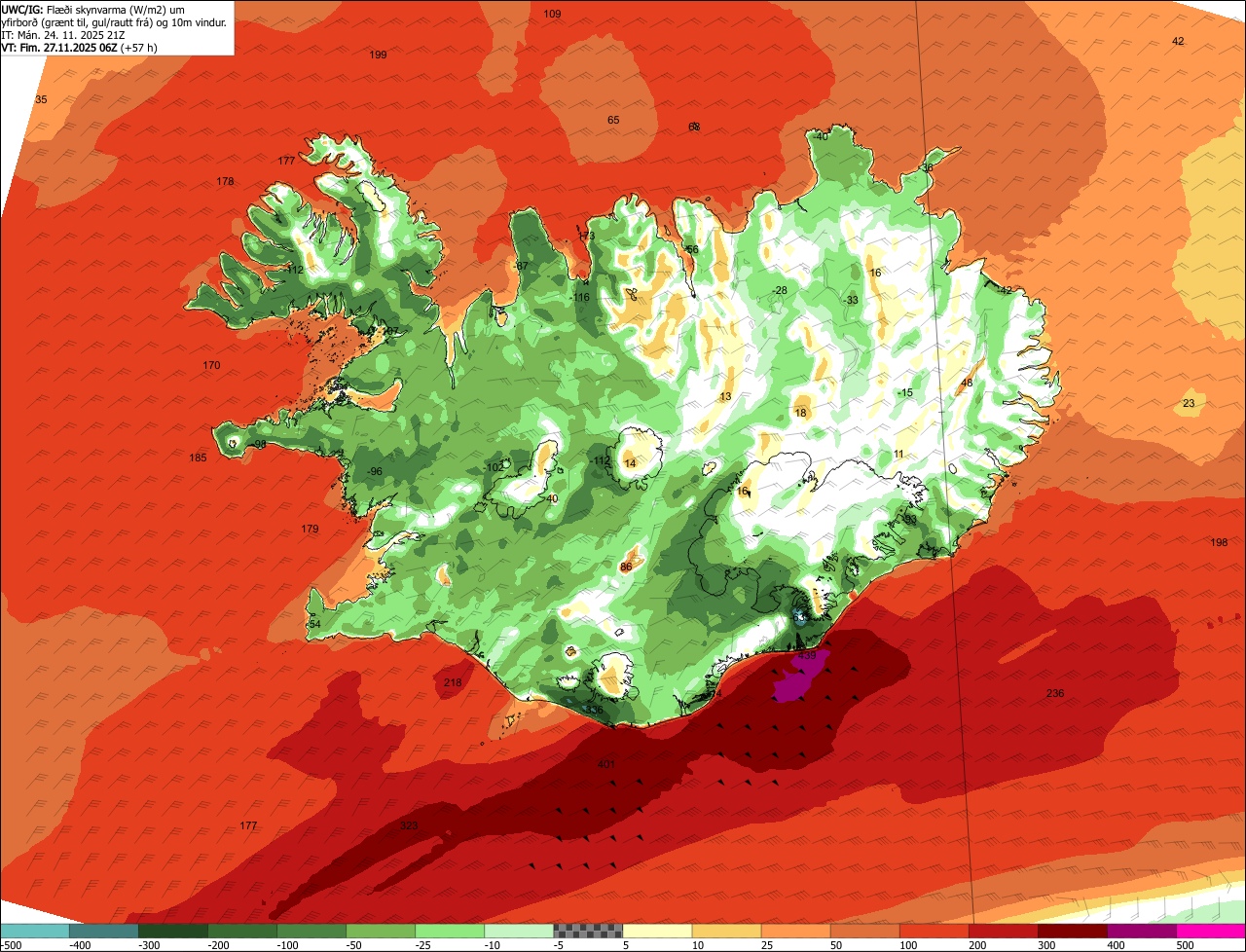Click the legend label -500
Viewport: 1246px width, 952px height.
tap(11, 945)
